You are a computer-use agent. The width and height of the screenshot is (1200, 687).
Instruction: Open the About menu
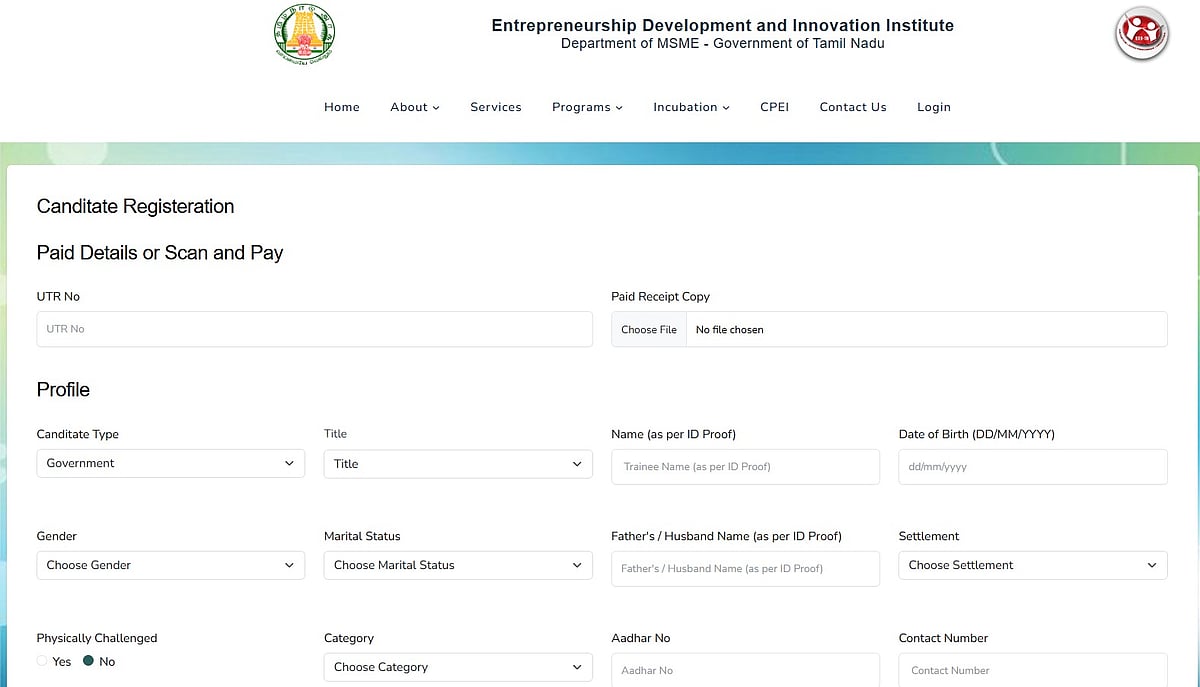pyautogui.click(x=414, y=107)
